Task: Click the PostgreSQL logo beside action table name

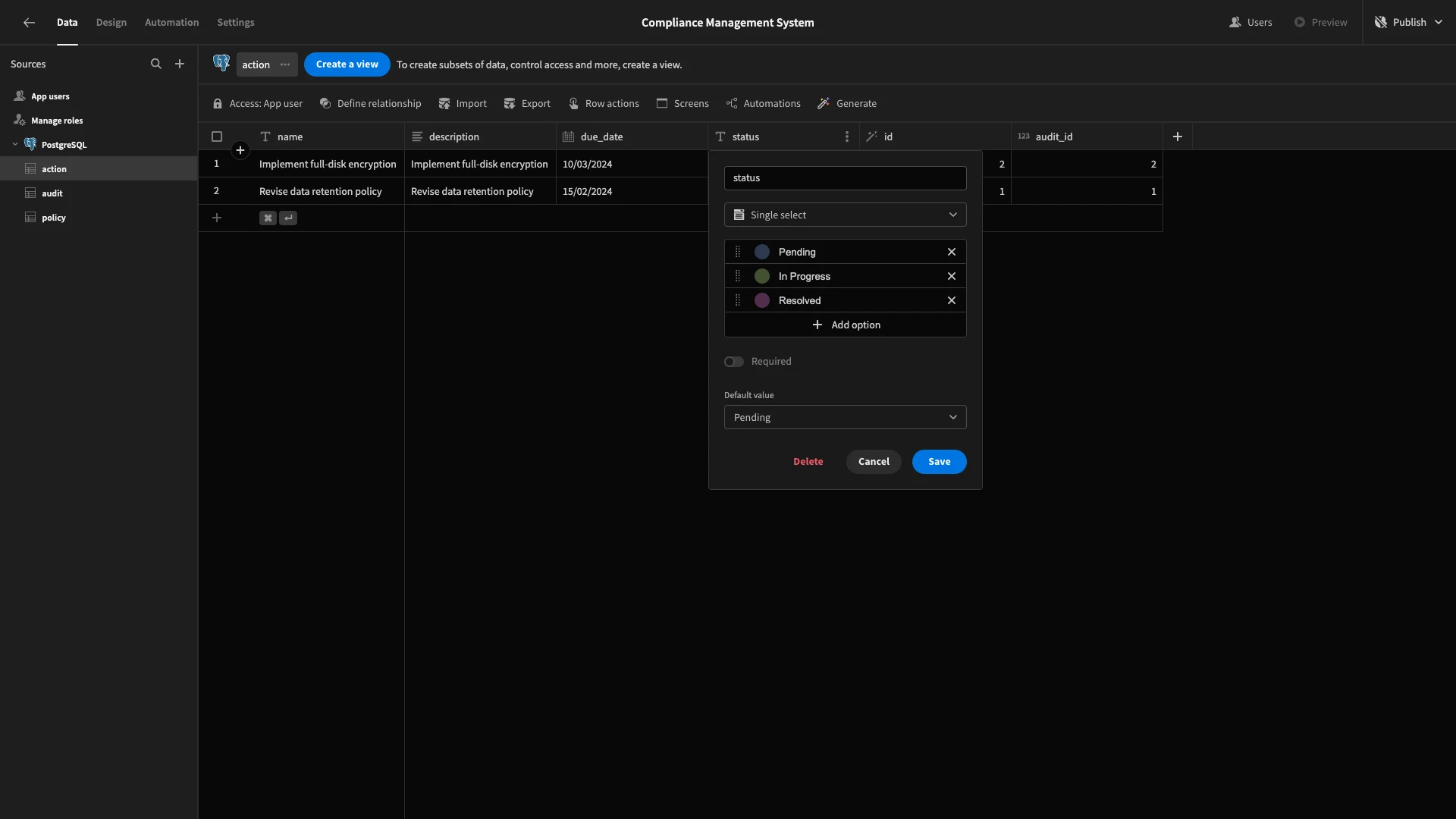Action: (221, 64)
